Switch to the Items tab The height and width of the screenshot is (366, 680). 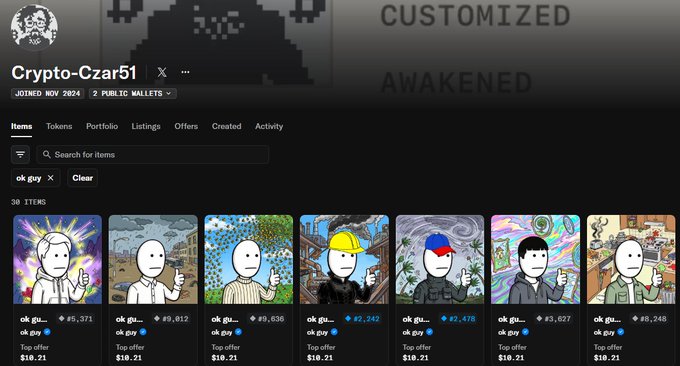tap(21, 126)
